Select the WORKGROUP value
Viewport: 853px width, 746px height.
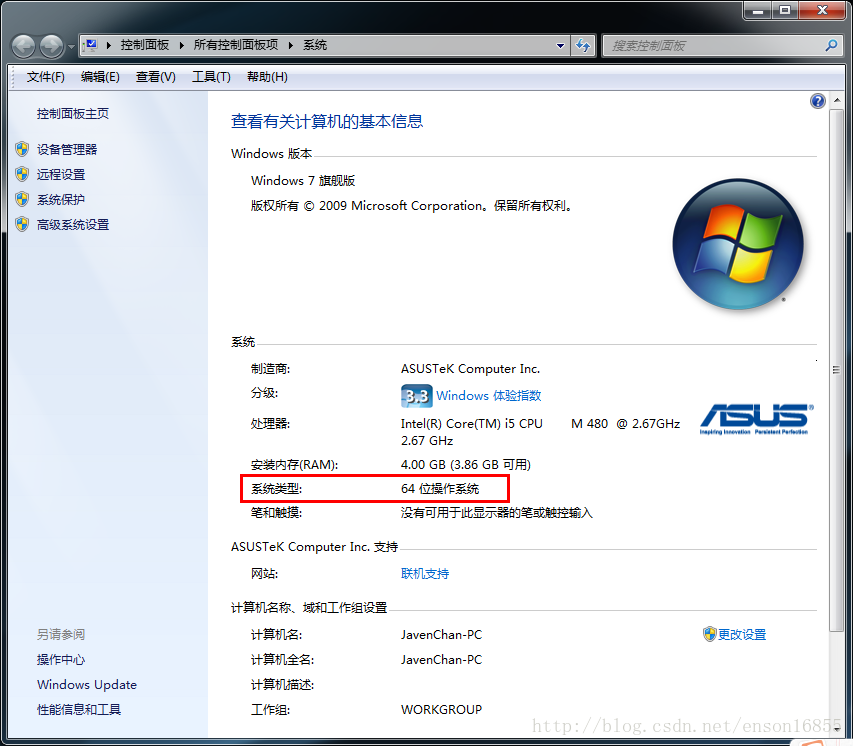point(442,710)
